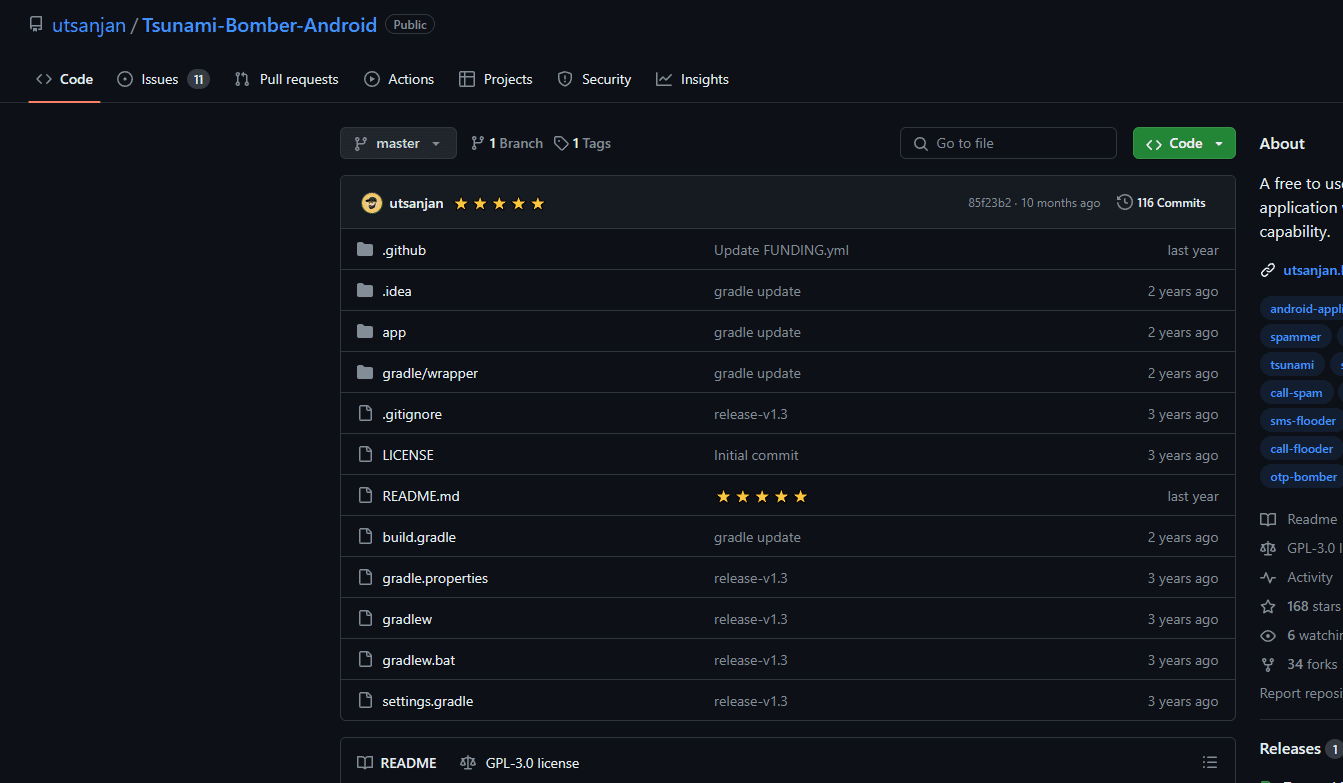The height and width of the screenshot is (783, 1343).
Task: Open the README.md file
Action: tap(421, 496)
